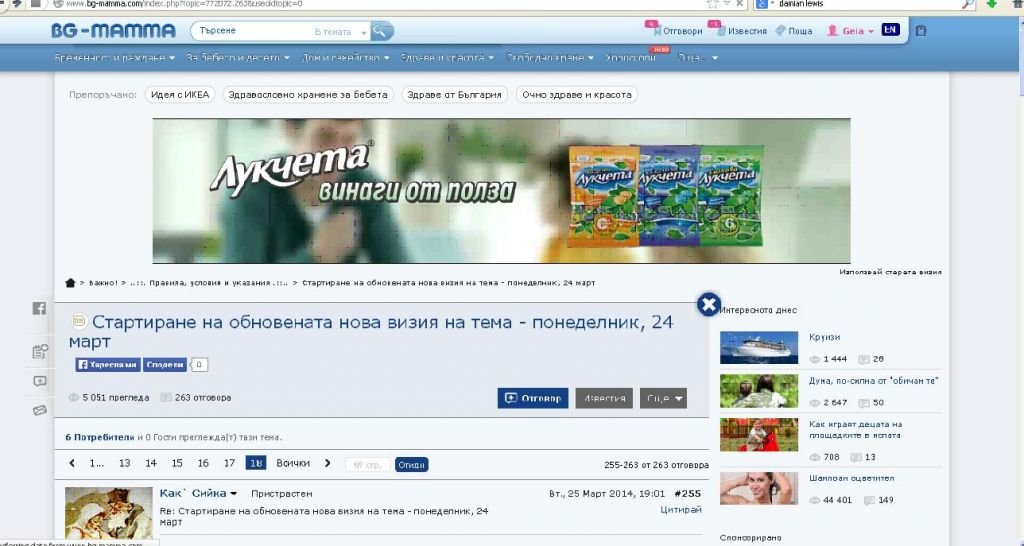Close the overlay with the round X

click(708, 305)
